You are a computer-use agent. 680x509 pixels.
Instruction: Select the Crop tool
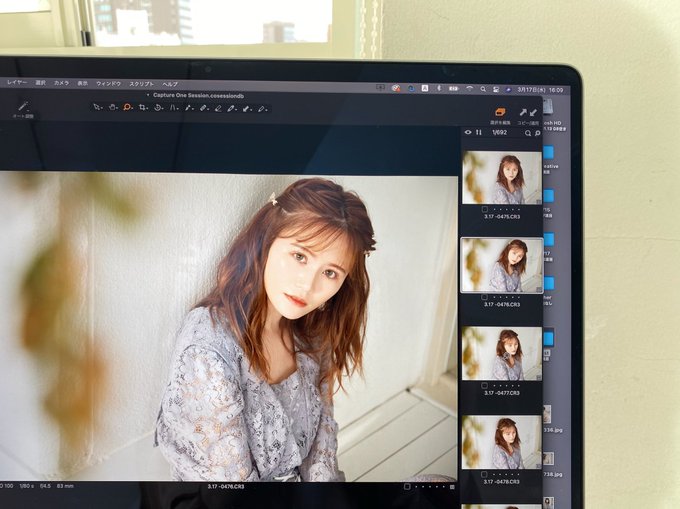142,108
